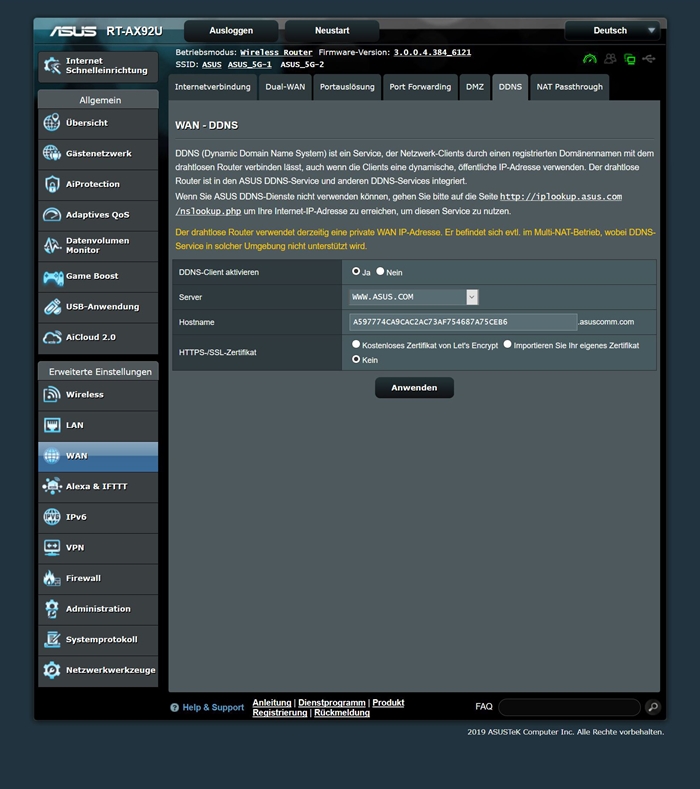Open the LAN sidebar icon
Viewport: 700px width, 789px height.
click(x=52, y=425)
